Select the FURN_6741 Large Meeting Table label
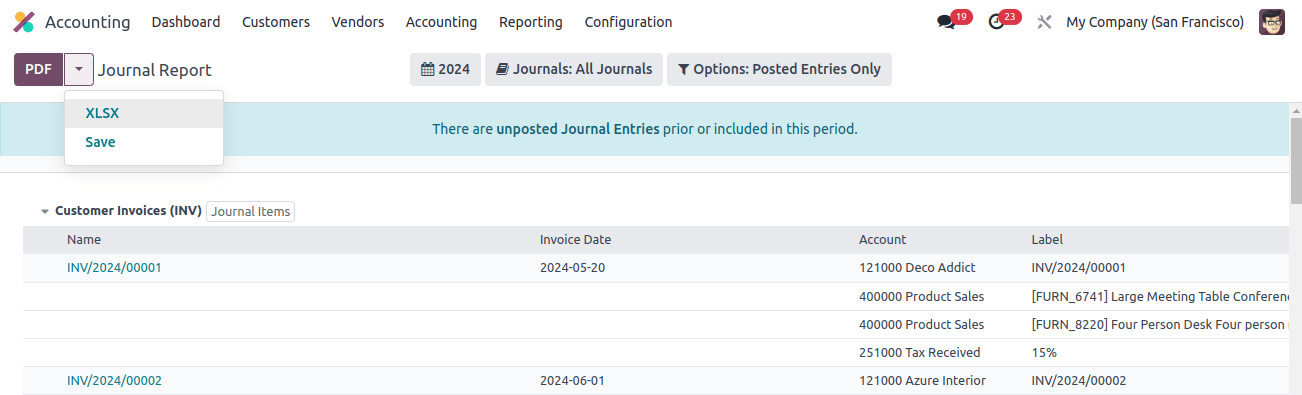The image size is (1302, 395). [1160, 297]
